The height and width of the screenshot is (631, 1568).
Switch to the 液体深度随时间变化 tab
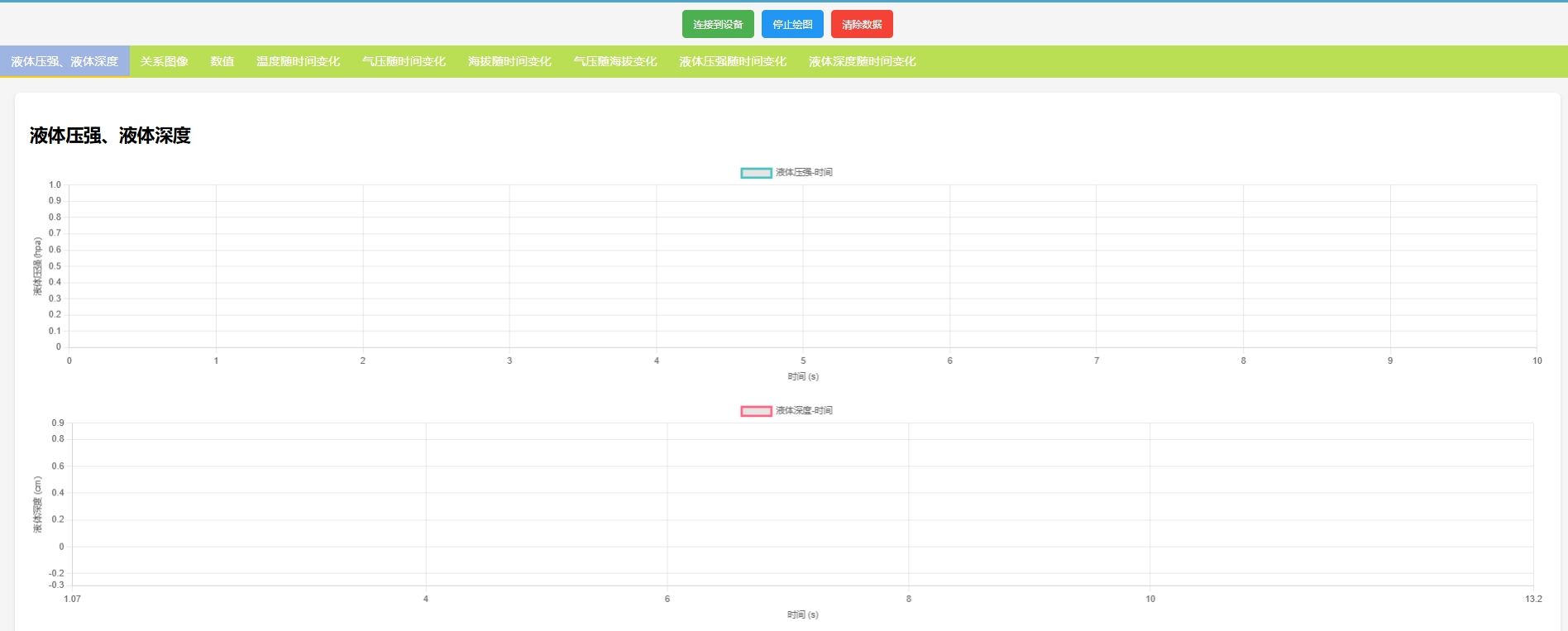(862, 62)
